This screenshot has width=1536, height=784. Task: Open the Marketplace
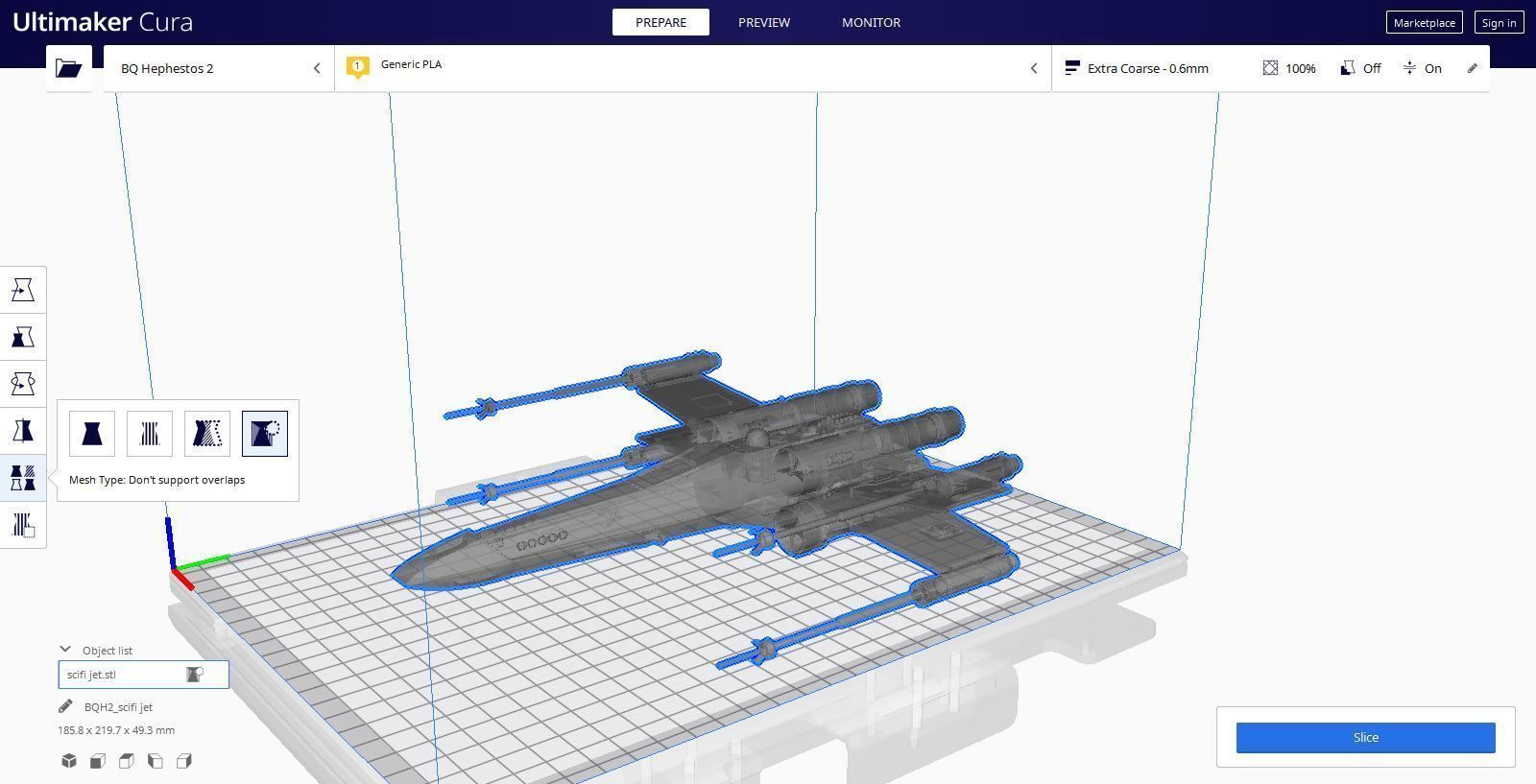point(1425,23)
